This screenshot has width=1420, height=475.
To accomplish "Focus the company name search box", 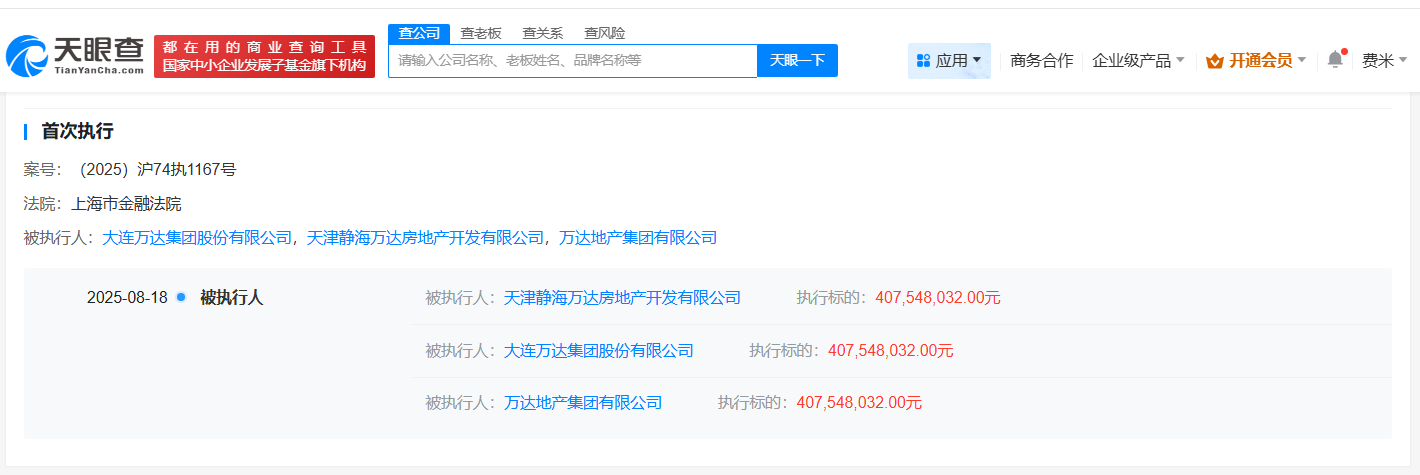I will click(x=573, y=60).
